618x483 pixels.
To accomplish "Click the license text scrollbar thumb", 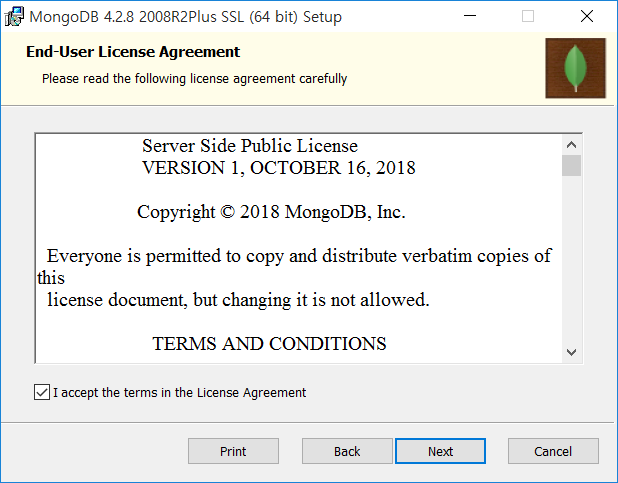I will [x=571, y=166].
